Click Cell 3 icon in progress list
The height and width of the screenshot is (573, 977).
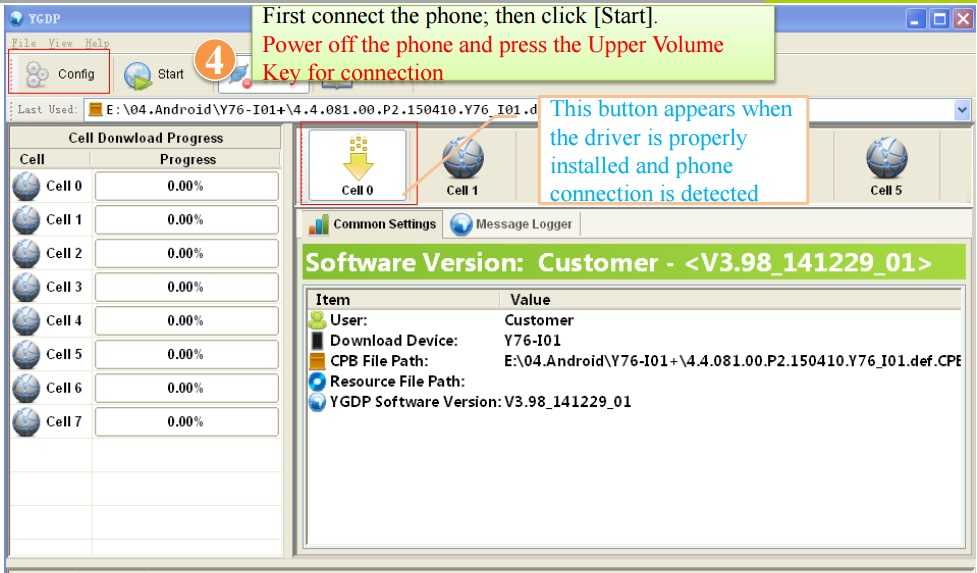26,287
